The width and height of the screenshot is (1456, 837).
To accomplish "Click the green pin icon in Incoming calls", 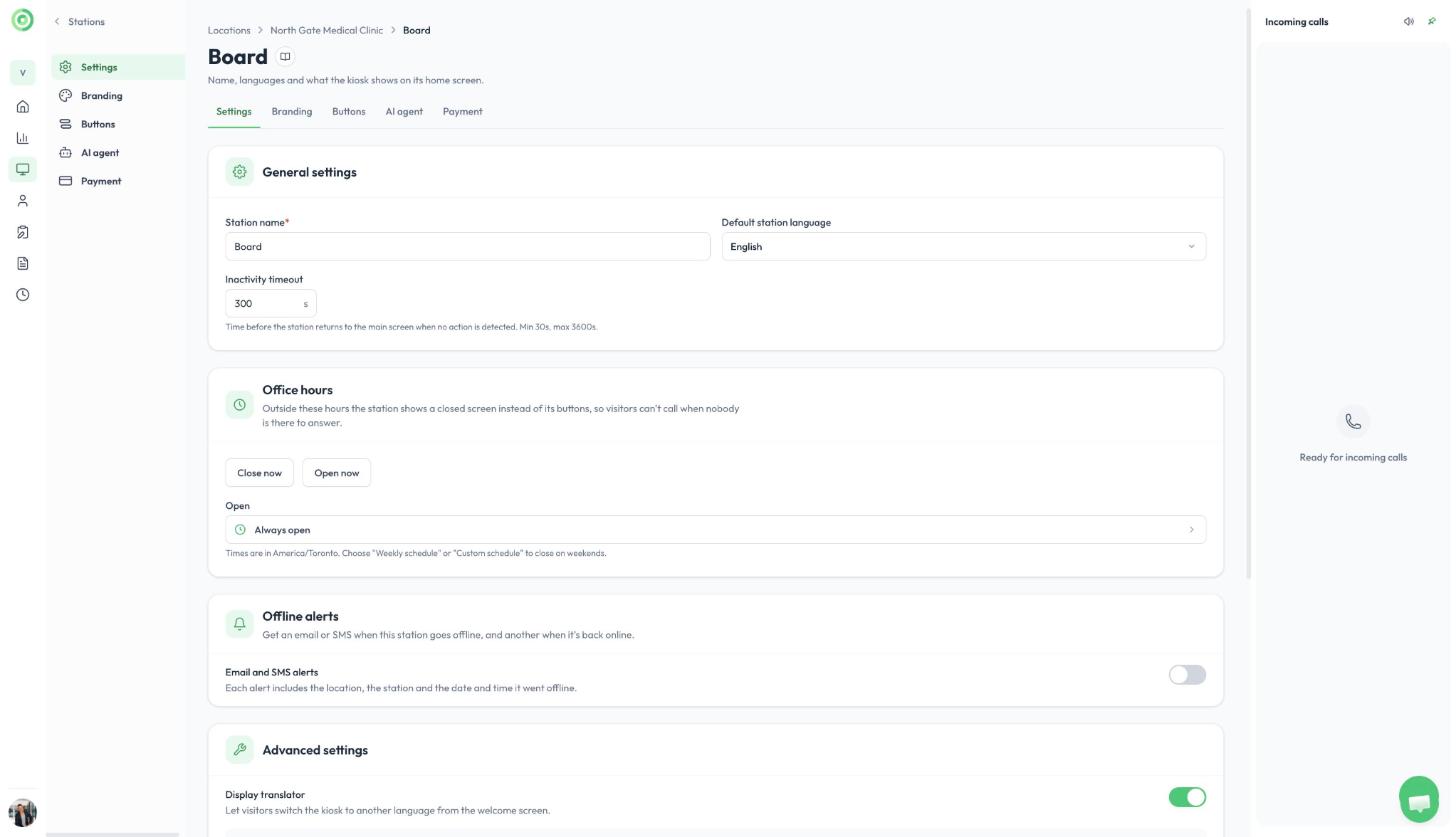I will coord(1432,22).
